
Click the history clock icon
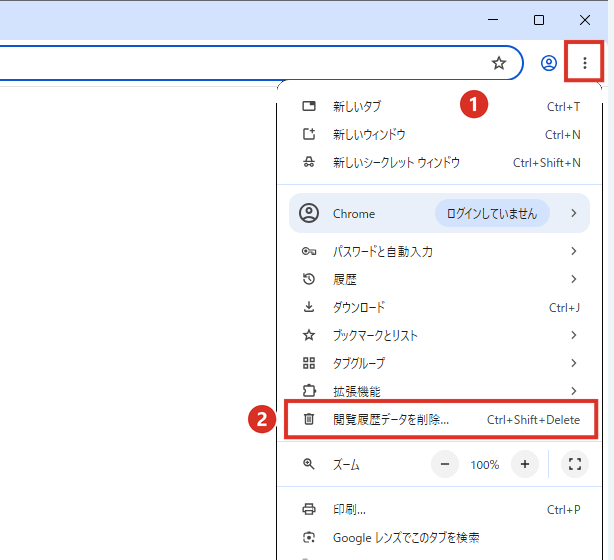309,279
